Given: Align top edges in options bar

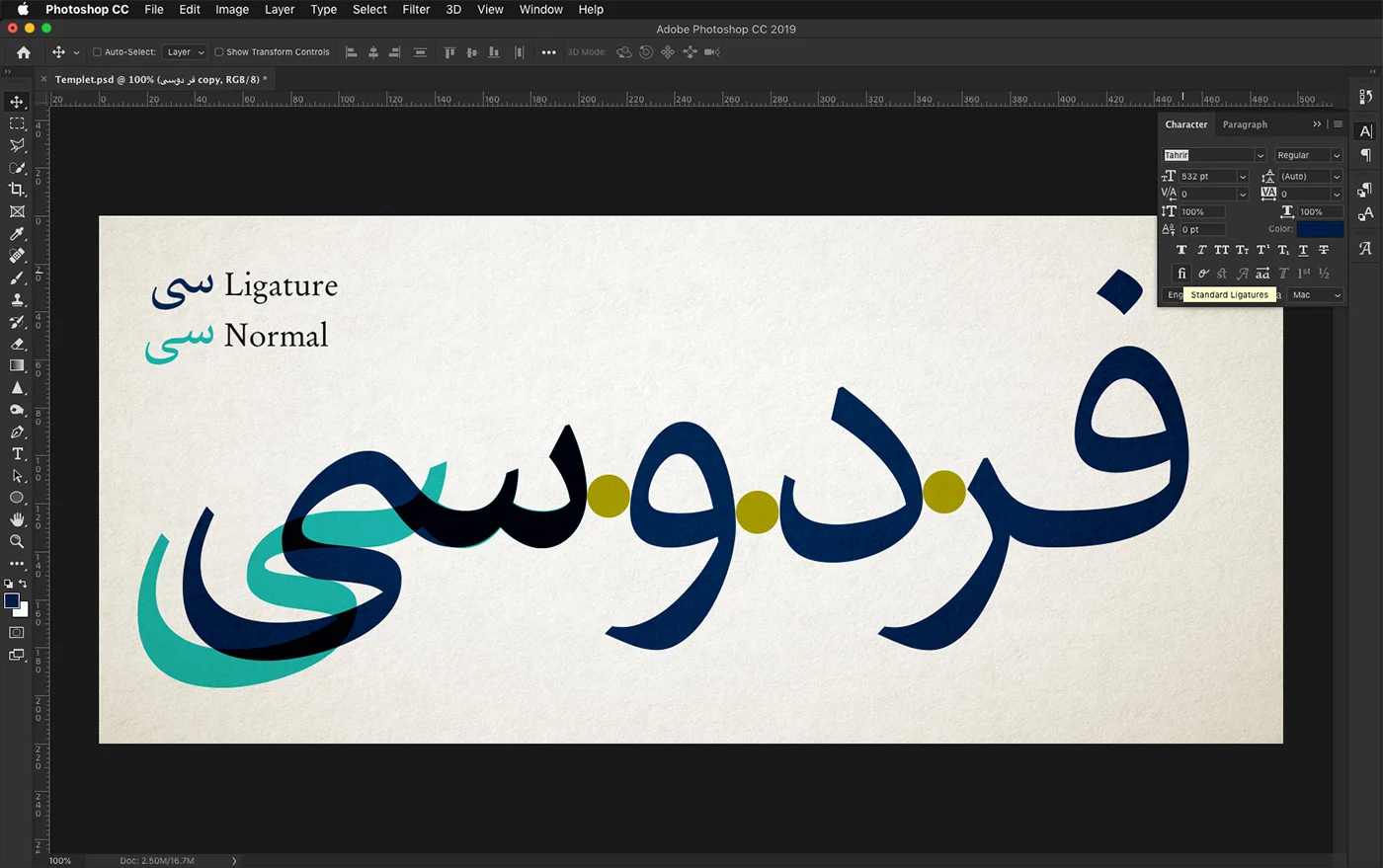Looking at the screenshot, I should click(x=449, y=52).
